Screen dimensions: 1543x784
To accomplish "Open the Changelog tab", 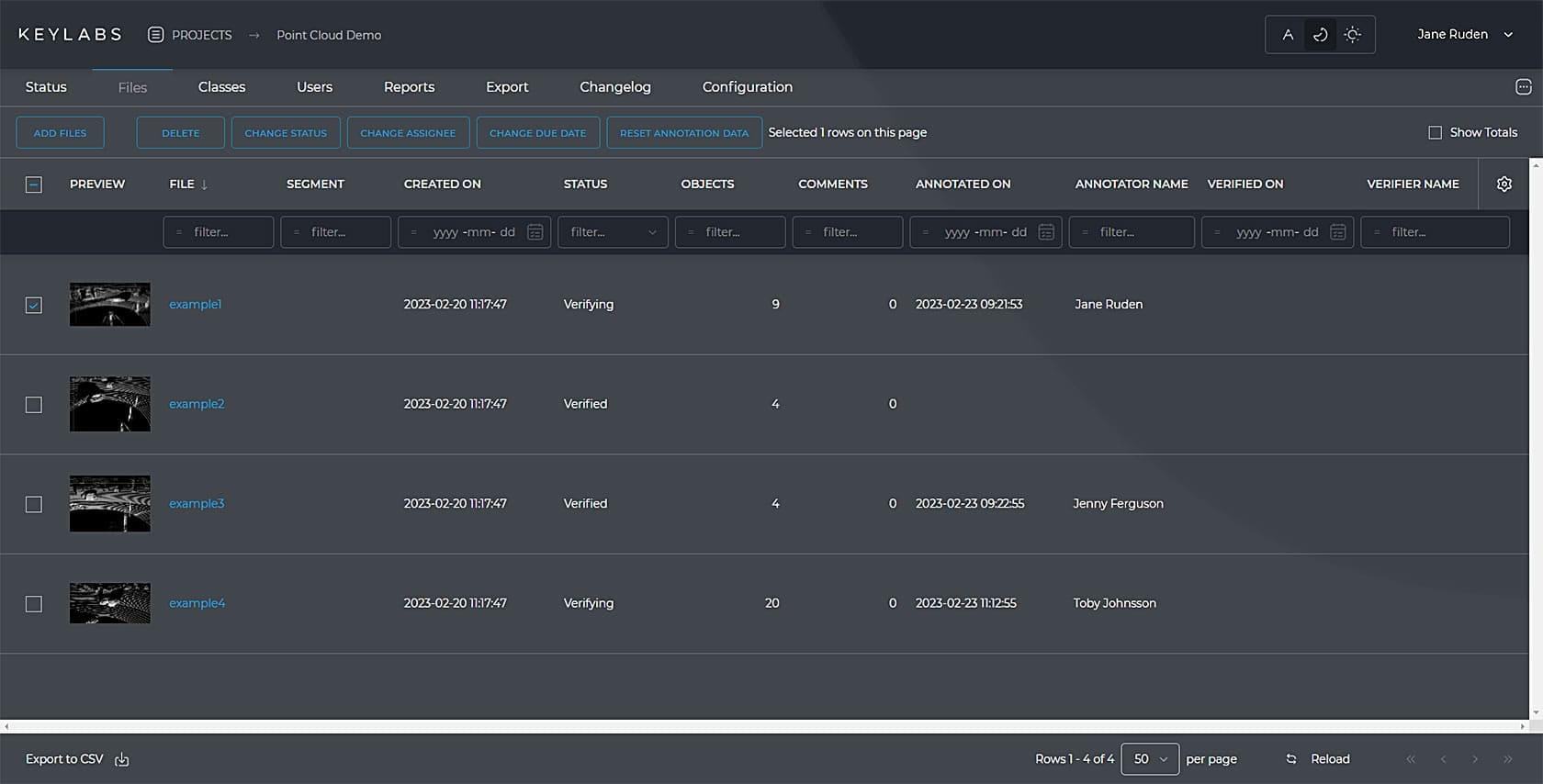I will [615, 87].
